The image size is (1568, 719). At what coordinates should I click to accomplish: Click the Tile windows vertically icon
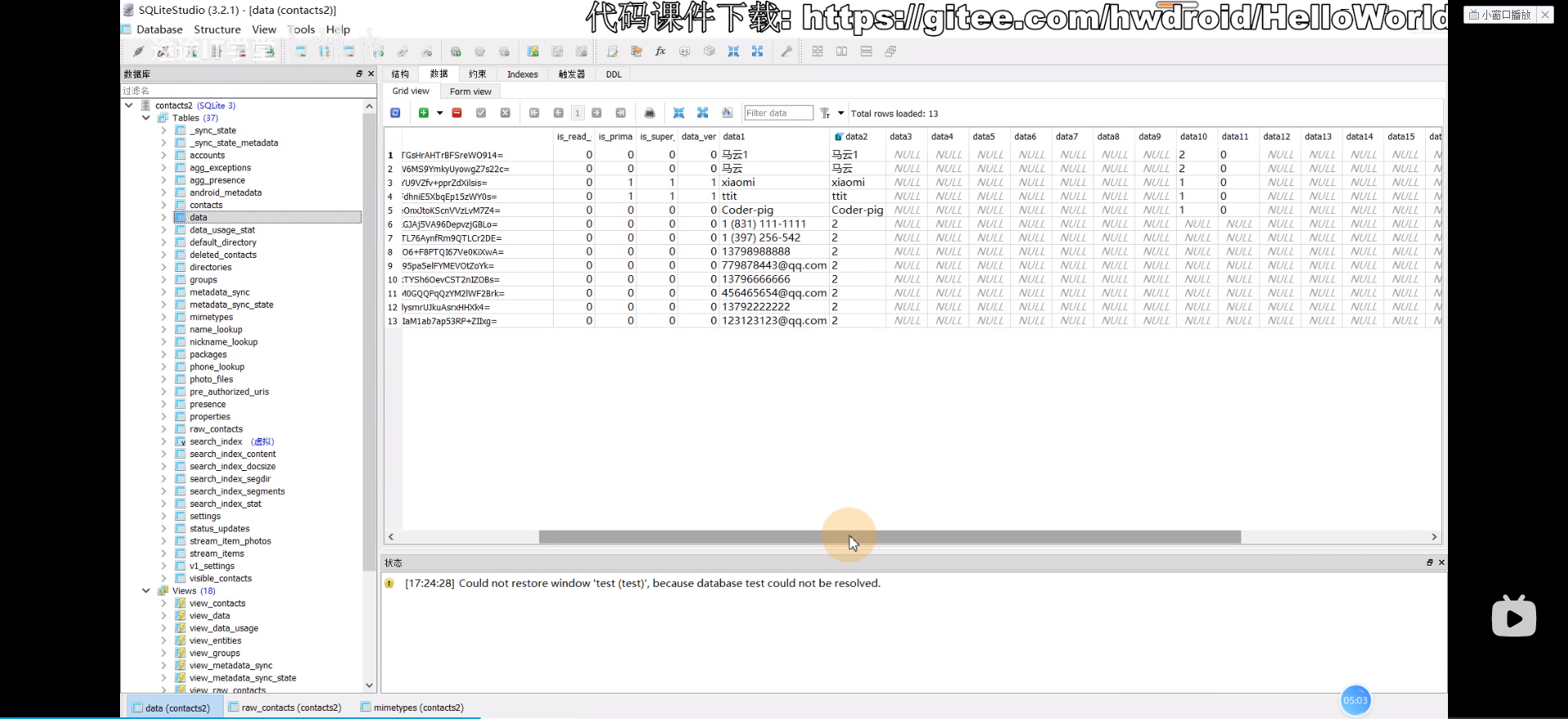(x=866, y=51)
